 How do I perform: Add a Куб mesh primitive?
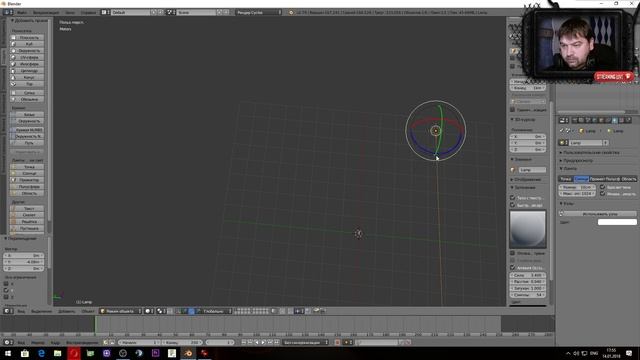(x=27, y=44)
